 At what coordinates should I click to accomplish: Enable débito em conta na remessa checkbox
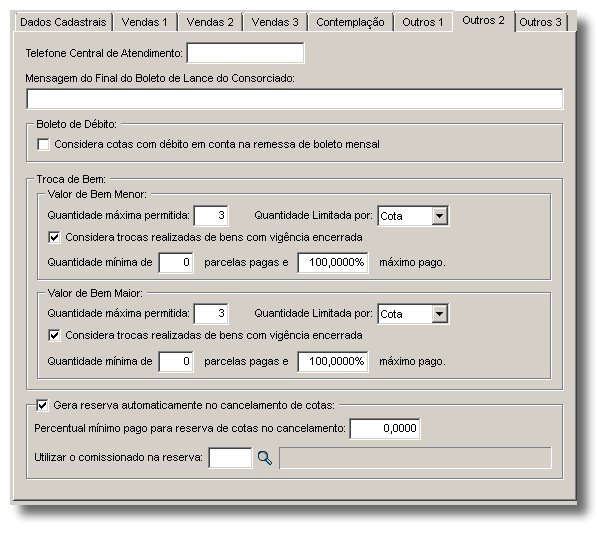tap(43, 145)
